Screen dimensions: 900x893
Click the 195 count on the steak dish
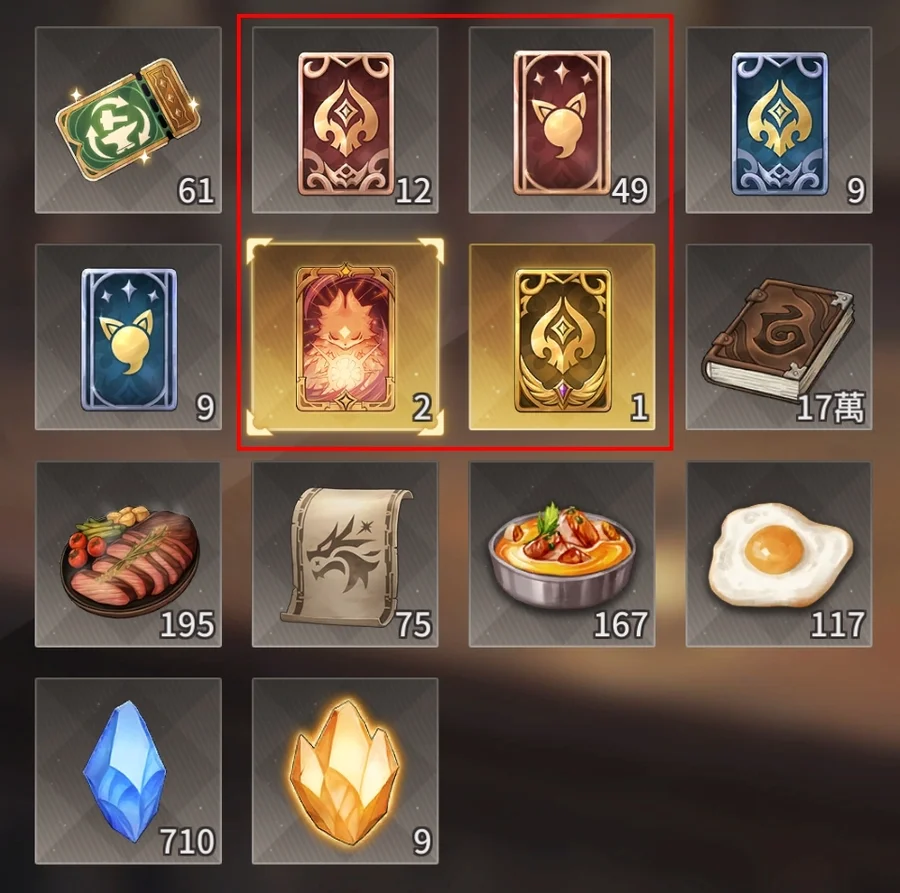pos(188,624)
